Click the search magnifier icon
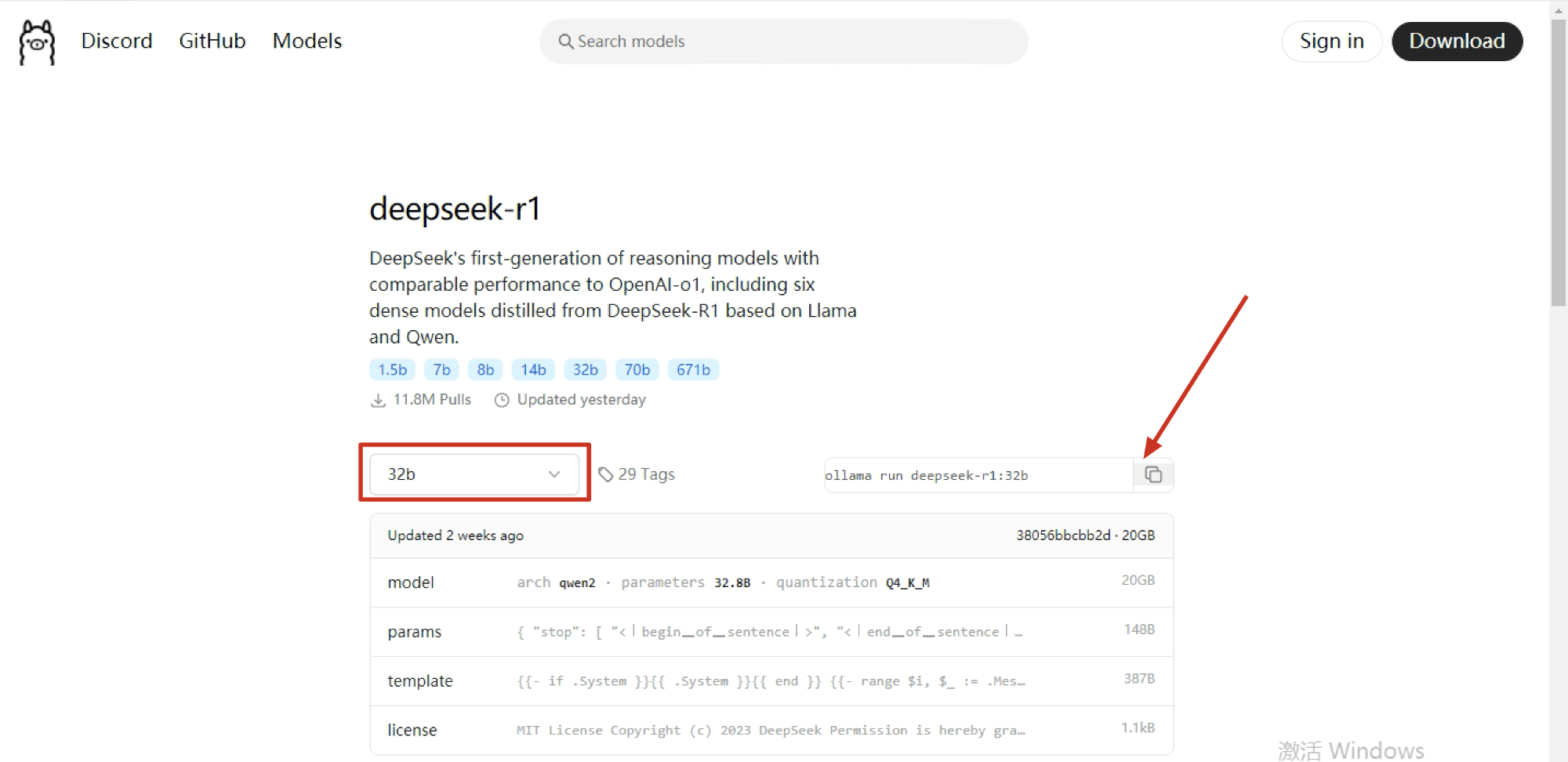 pyautogui.click(x=565, y=42)
